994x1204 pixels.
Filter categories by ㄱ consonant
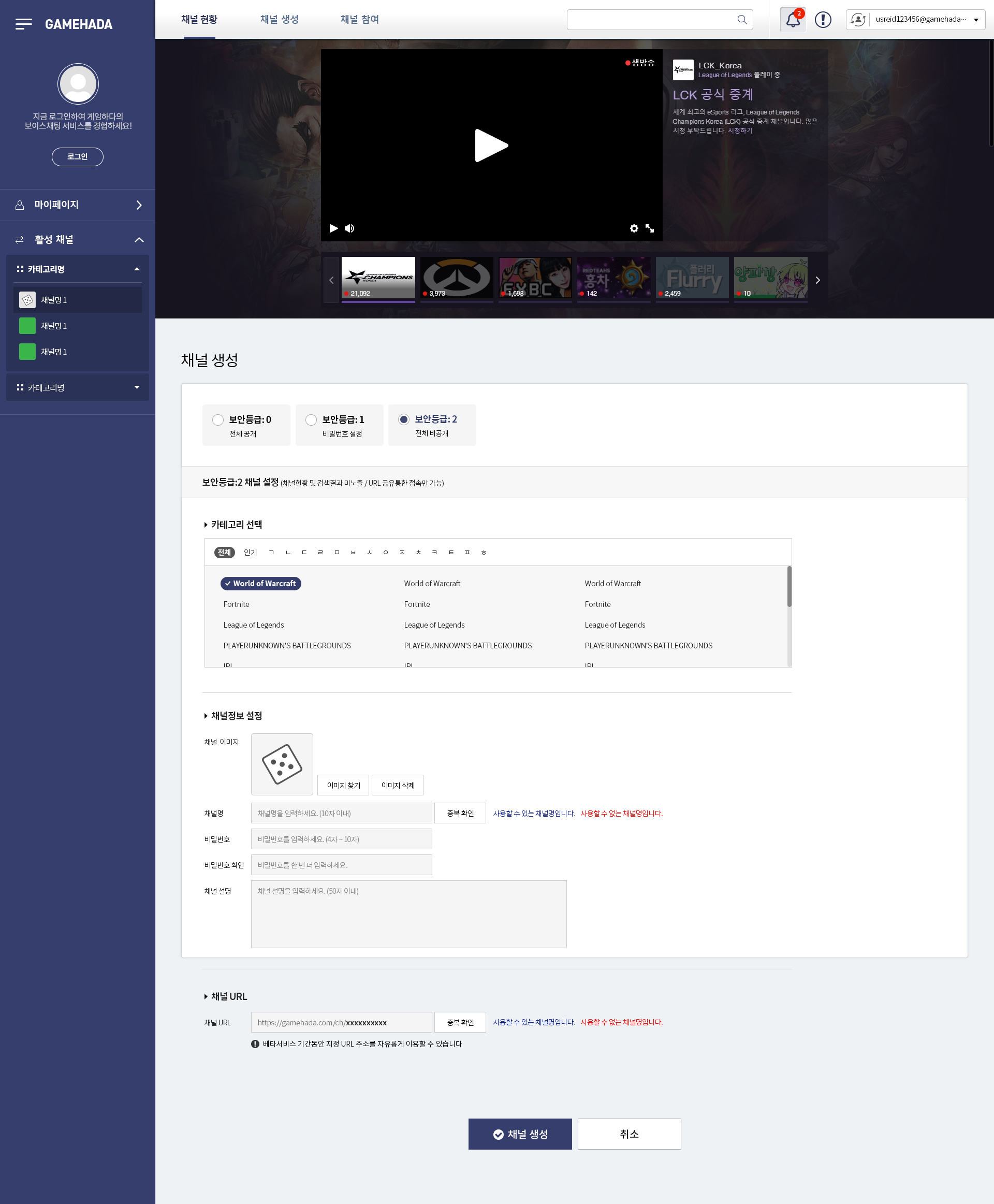(271, 552)
